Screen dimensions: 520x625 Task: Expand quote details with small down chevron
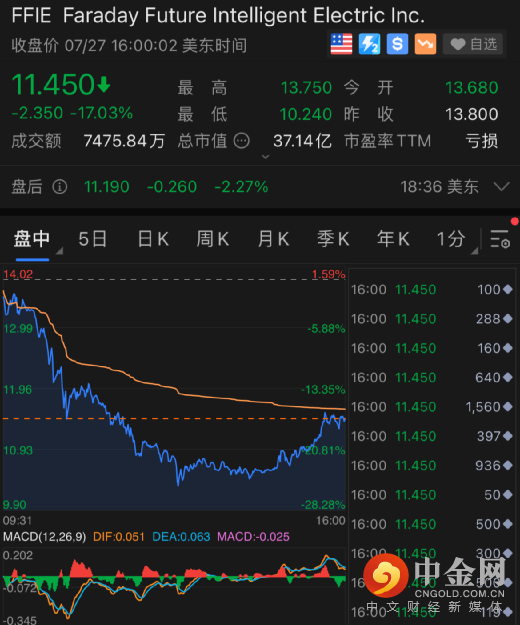[x=265, y=157]
